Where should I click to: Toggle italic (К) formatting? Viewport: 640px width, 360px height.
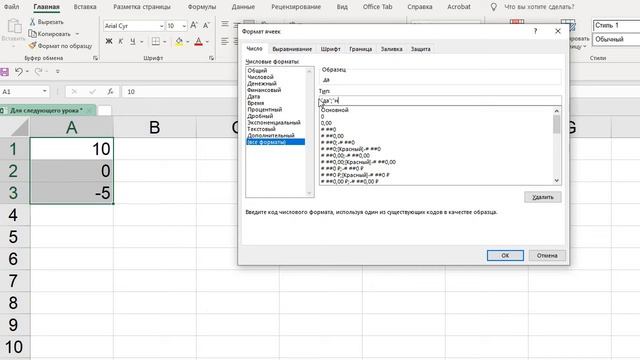click(121, 41)
